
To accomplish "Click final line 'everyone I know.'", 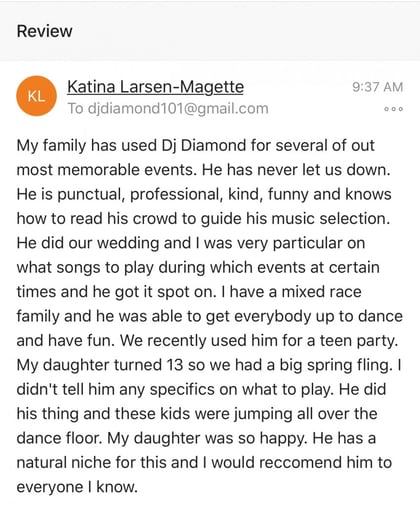I will [x=77, y=487].
